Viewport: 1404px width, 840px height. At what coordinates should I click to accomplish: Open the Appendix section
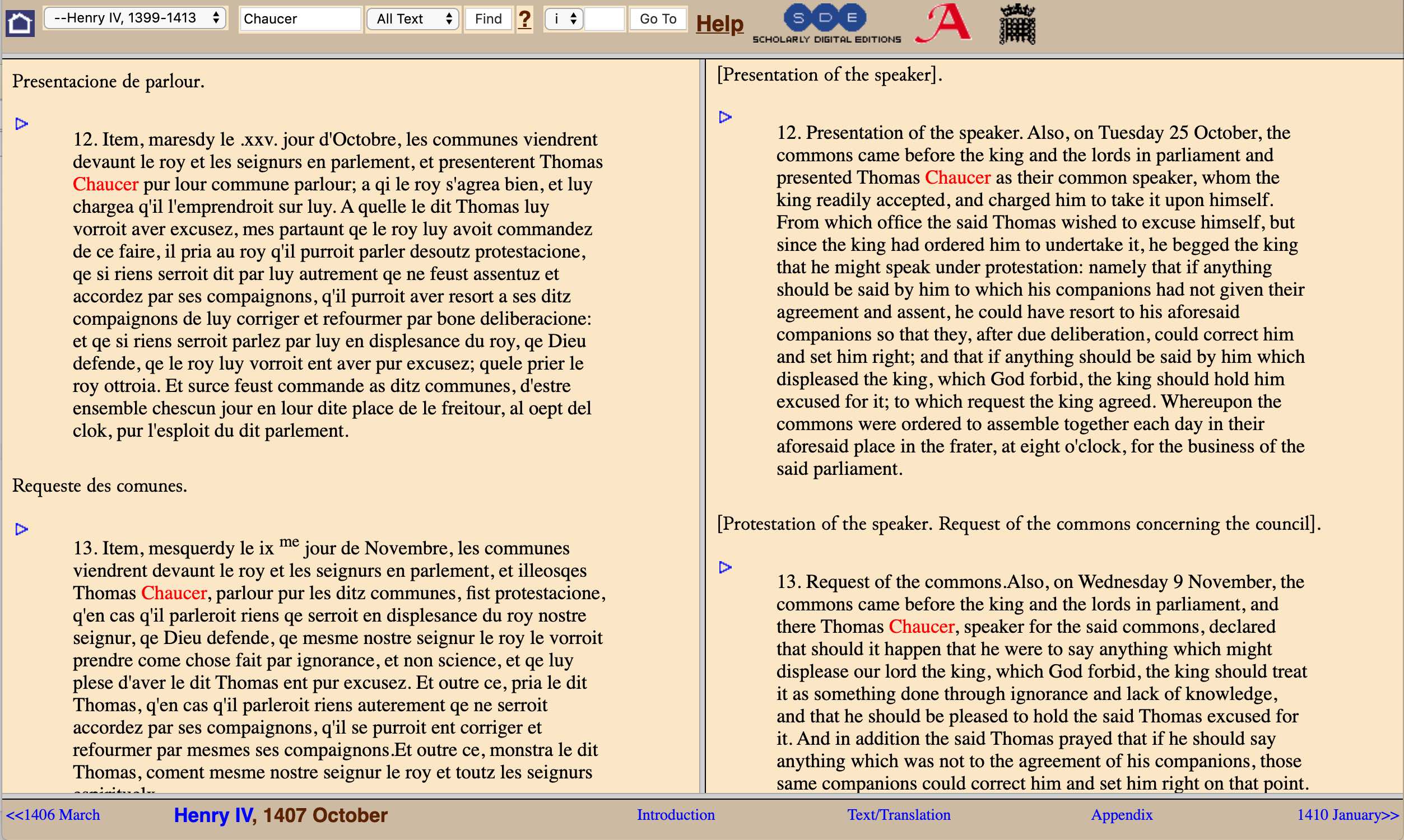[1122, 815]
